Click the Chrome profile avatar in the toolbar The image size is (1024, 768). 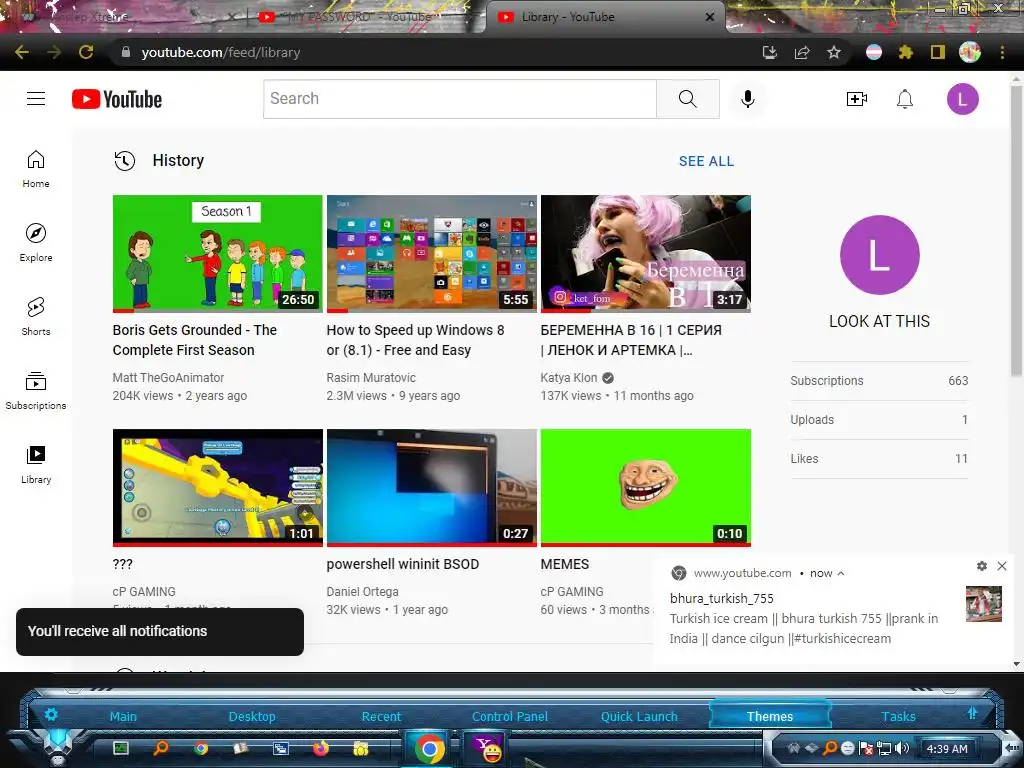point(970,52)
